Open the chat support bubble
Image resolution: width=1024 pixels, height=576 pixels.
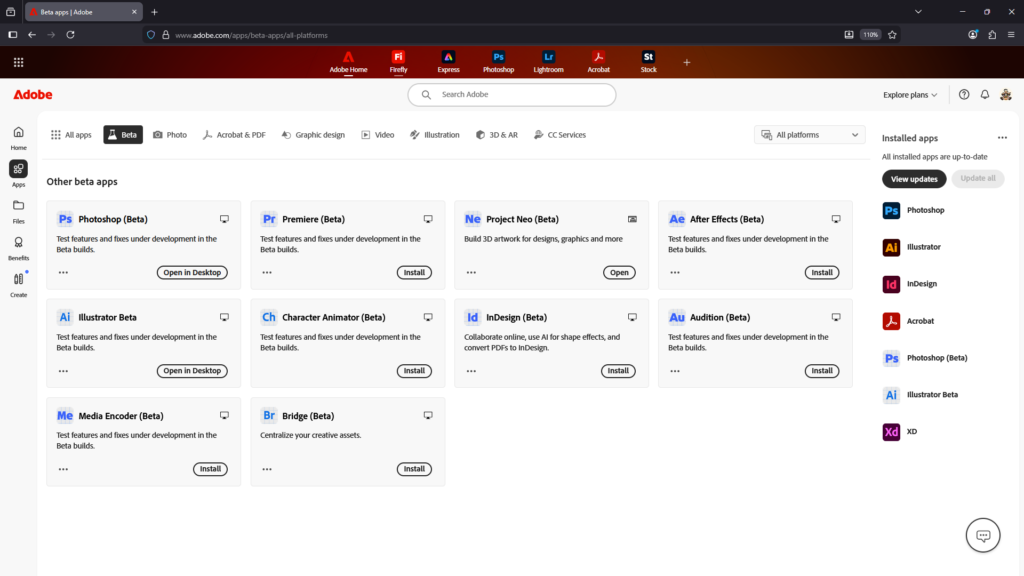point(982,535)
